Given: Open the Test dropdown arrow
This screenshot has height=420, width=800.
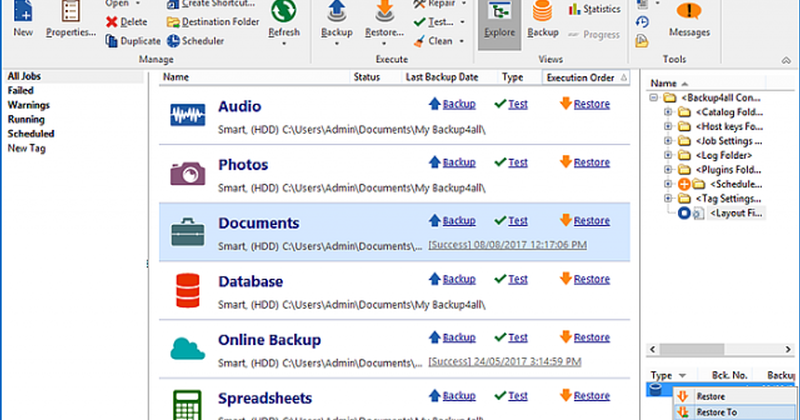Looking at the screenshot, I should (462, 22).
